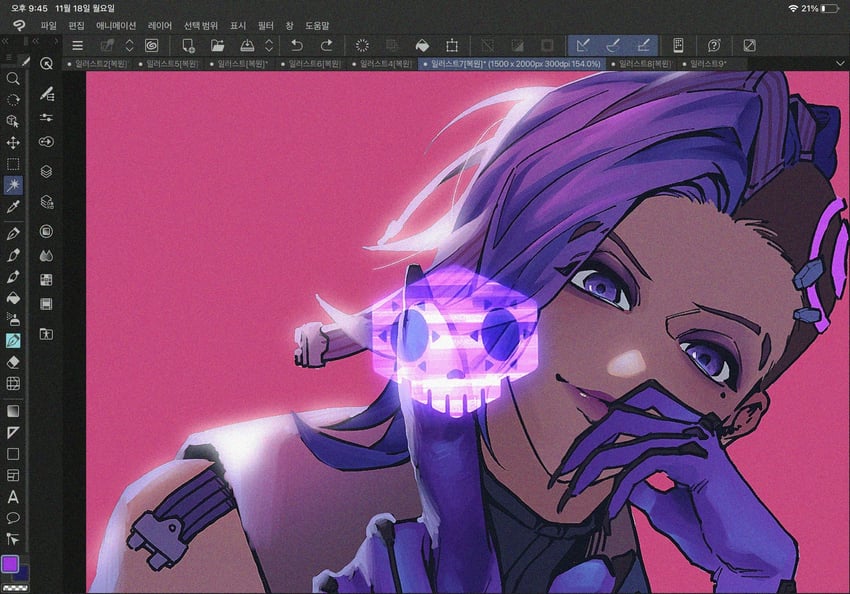The image size is (850, 594).
Task: Open the 표시 menu
Action: coord(238,25)
